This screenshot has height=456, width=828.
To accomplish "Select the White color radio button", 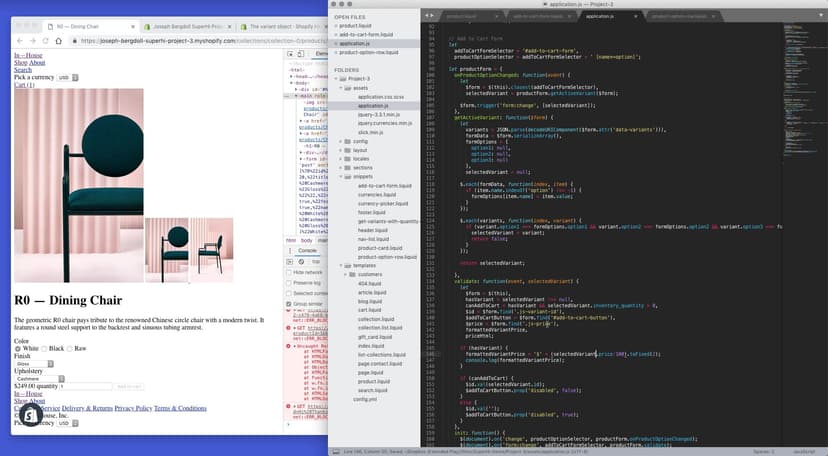I will (18, 347).
